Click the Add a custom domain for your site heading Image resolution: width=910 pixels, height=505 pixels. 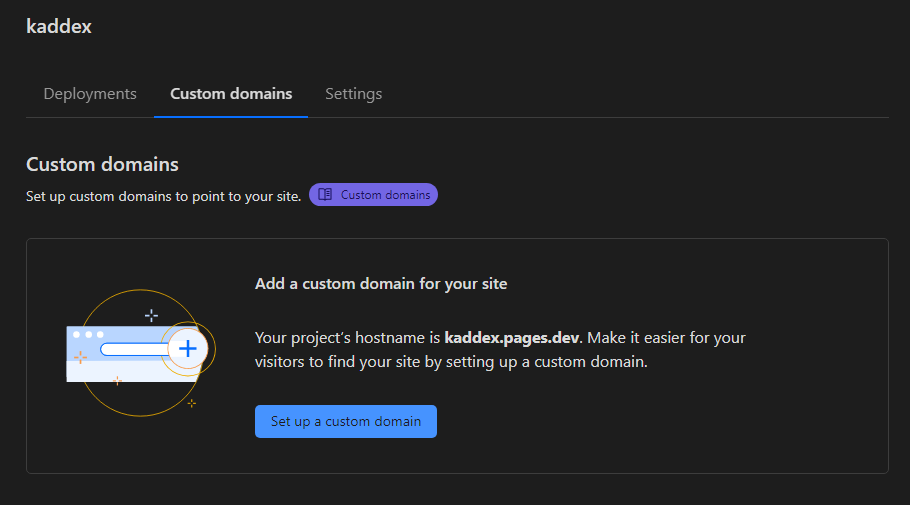(381, 284)
